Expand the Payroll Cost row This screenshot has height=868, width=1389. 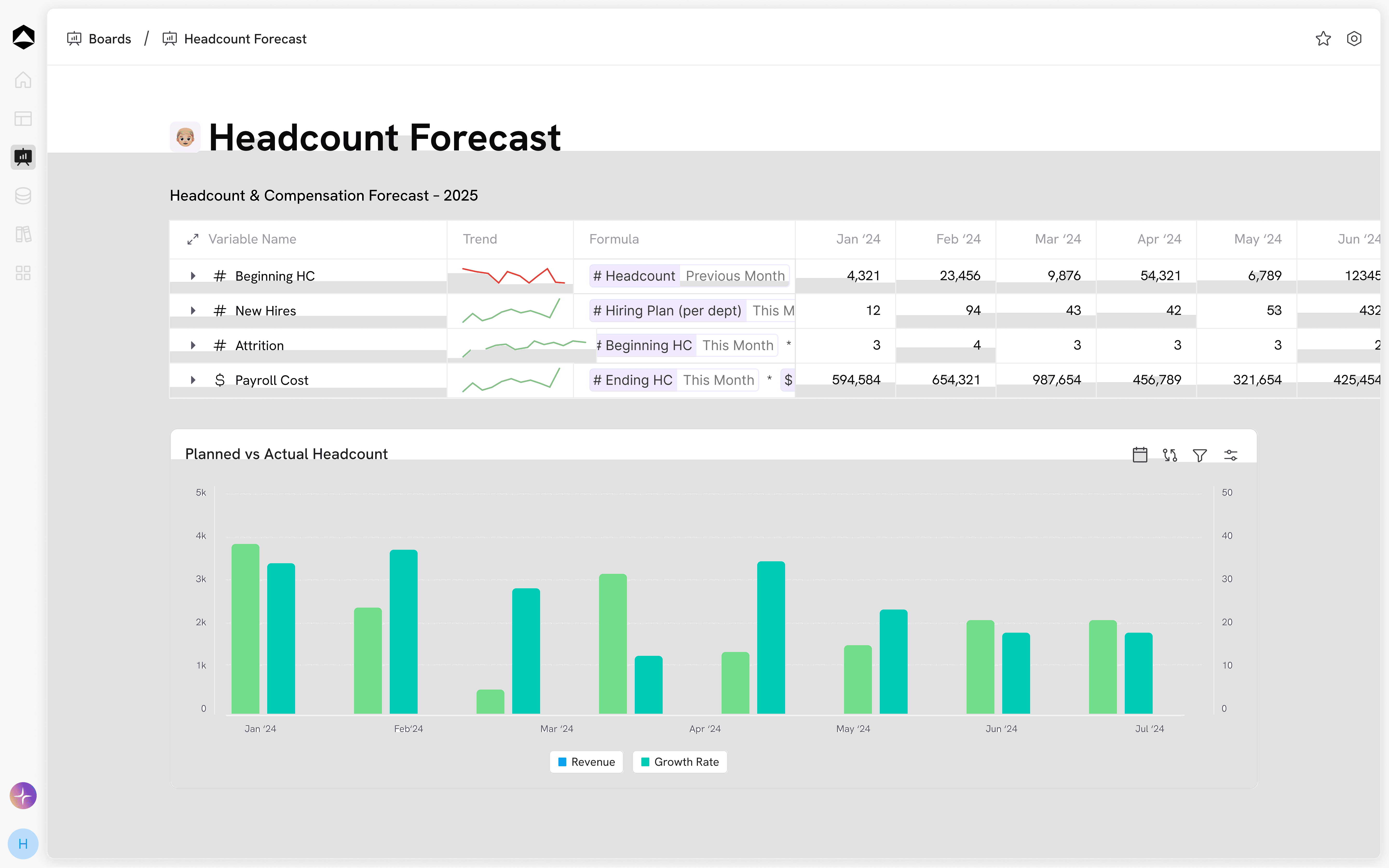pyautogui.click(x=193, y=380)
